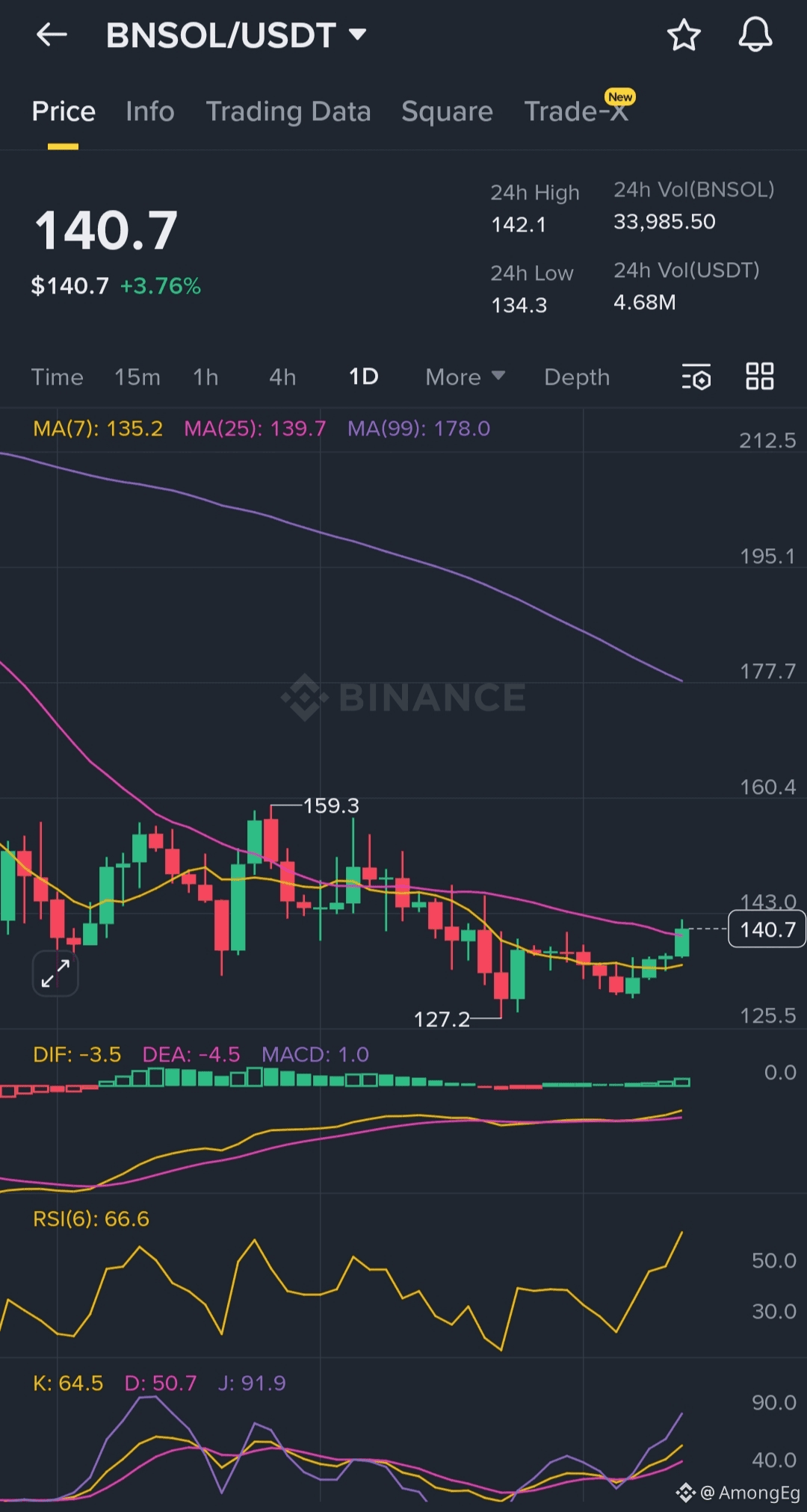This screenshot has height=1512, width=807.
Task: Tap the $140.7 USD price text
Action: tap(69, 285)
